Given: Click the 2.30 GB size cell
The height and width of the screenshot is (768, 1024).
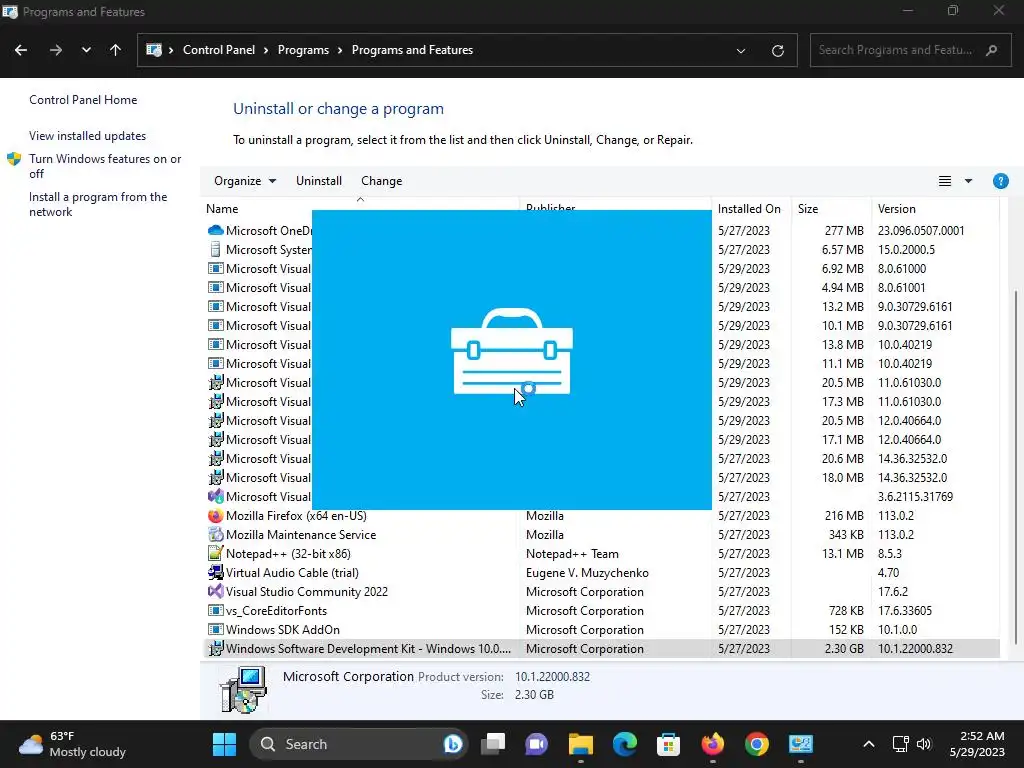Looking at the screenshot, I should click(x=844, y=648).
